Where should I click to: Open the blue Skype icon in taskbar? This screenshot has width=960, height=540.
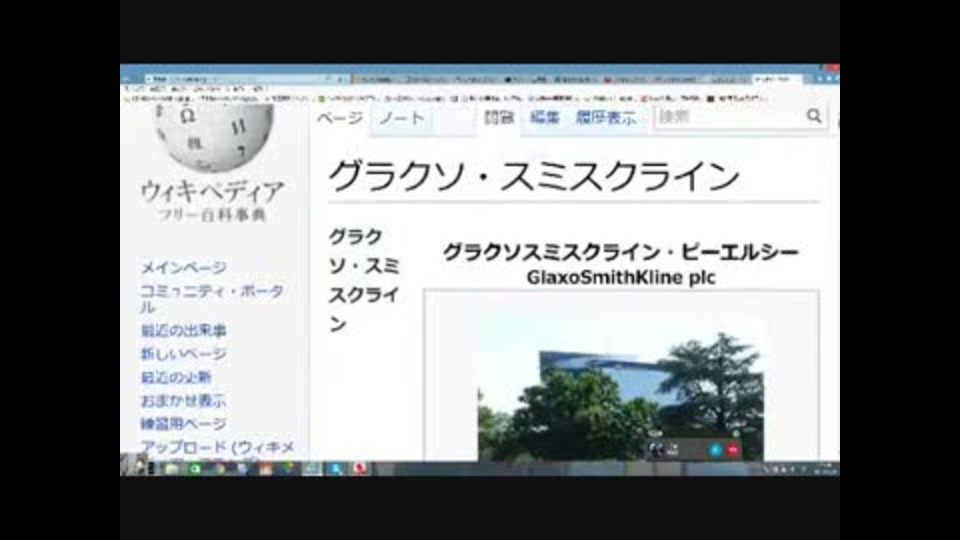336,469
